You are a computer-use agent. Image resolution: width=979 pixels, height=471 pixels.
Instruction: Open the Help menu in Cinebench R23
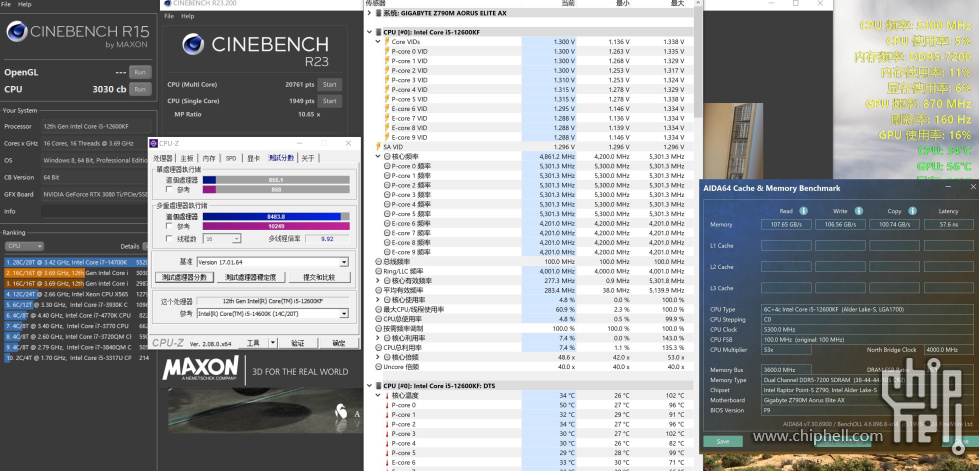click(188, 16)
